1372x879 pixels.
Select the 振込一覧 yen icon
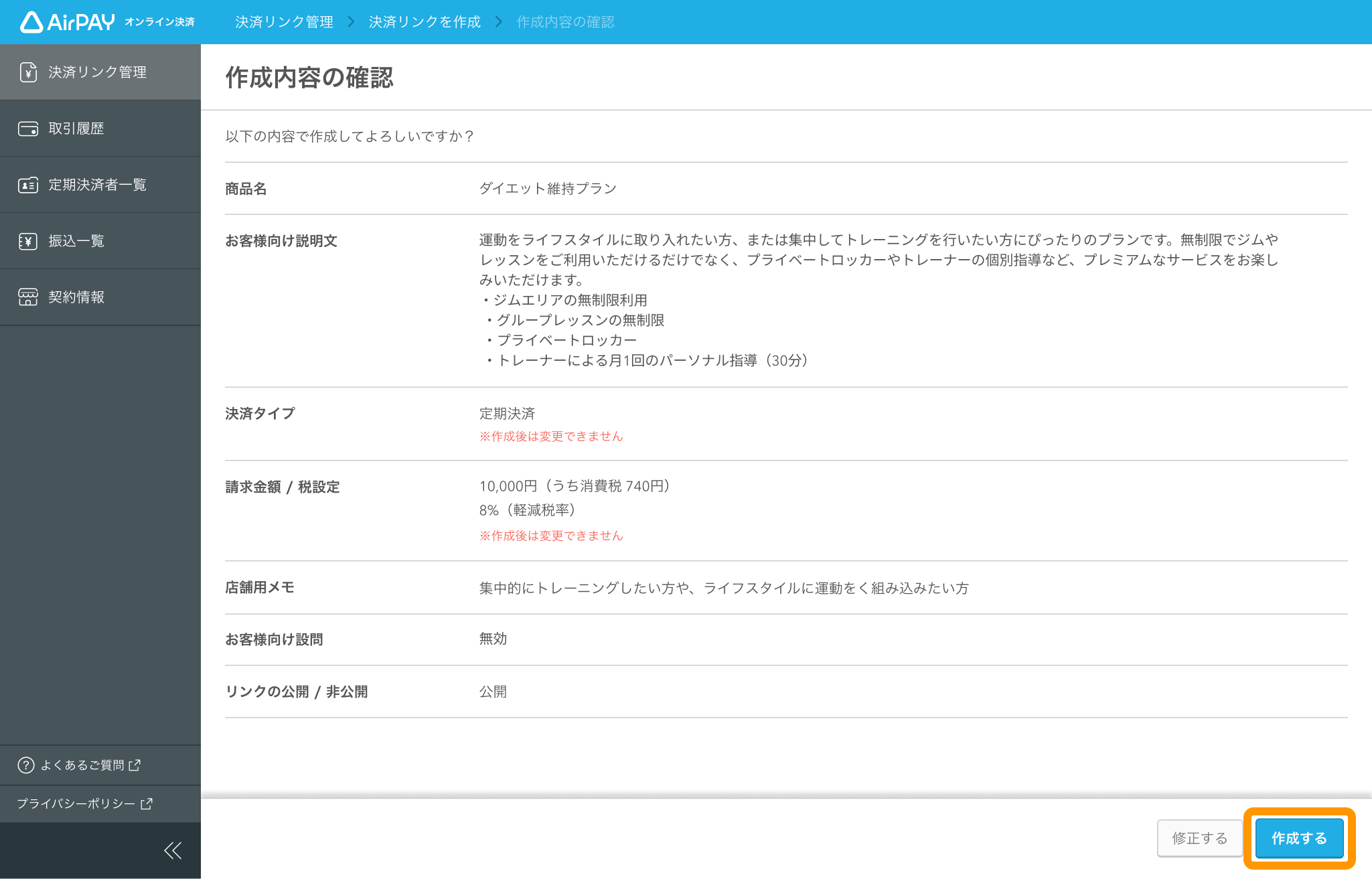27,240
